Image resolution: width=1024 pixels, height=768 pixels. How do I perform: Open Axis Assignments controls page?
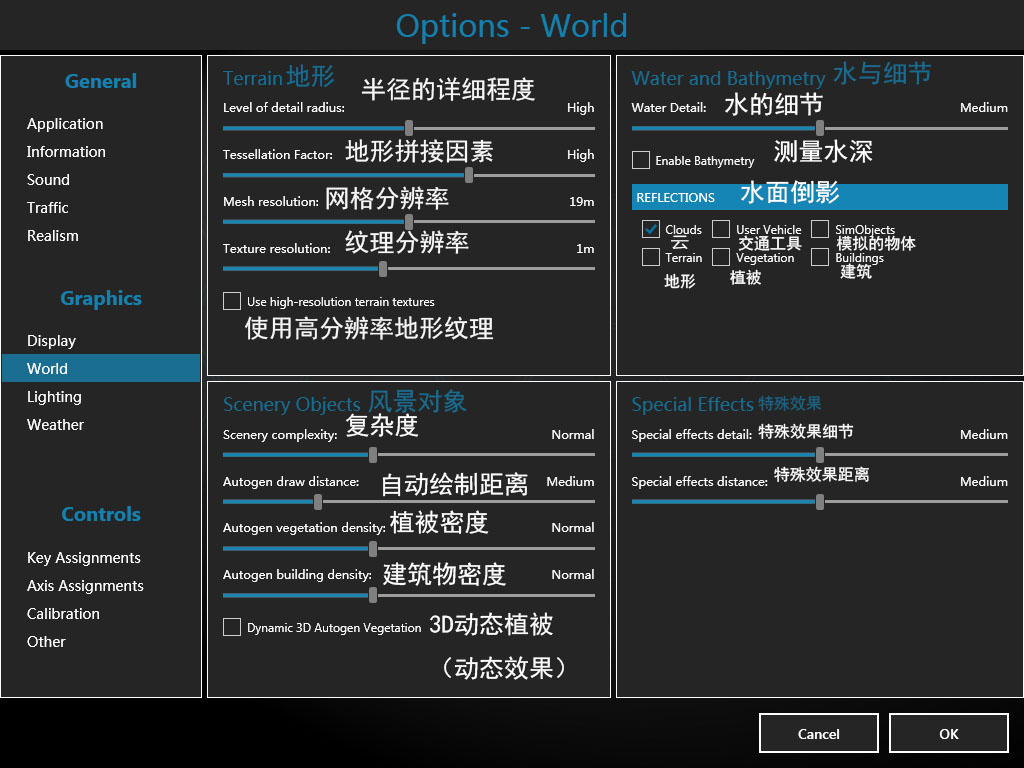(85, 586)
